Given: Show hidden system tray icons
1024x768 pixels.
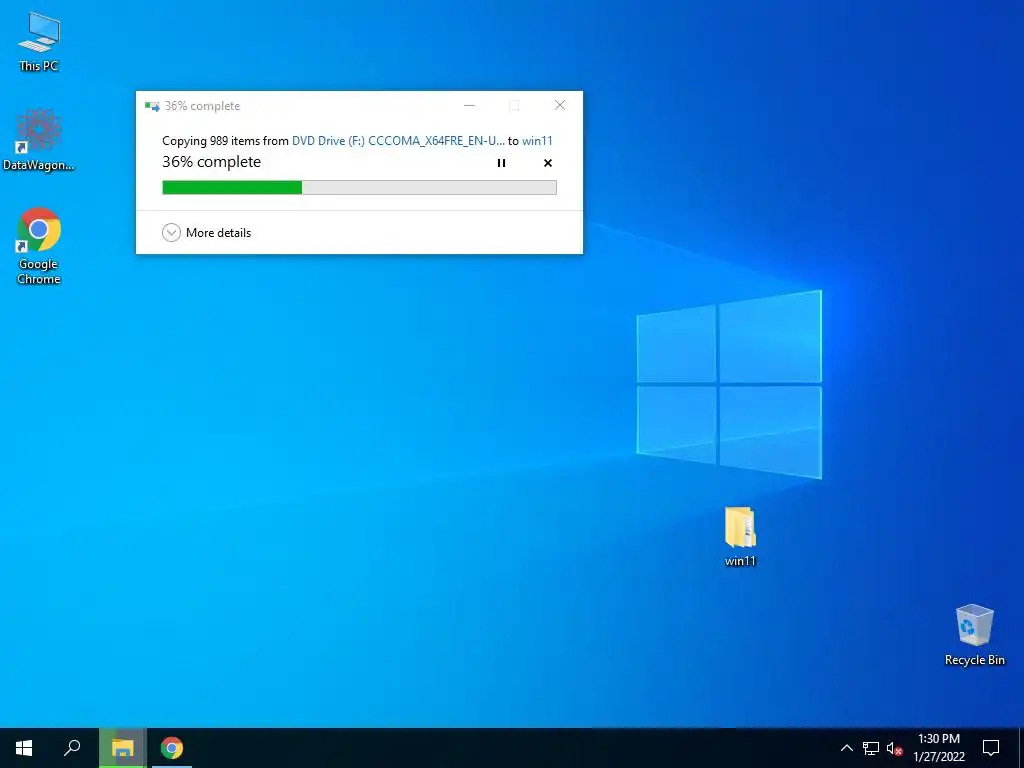Looking at the screenshot, I should [846, 748].
